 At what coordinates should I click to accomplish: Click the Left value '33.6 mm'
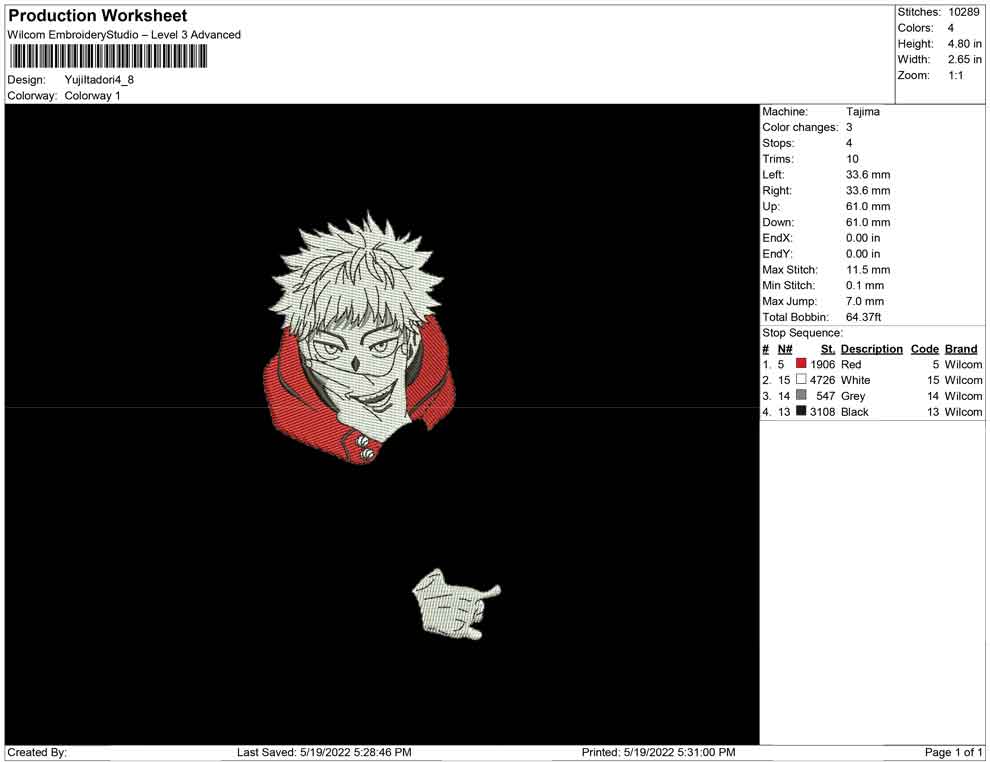[x=868, y=175]
